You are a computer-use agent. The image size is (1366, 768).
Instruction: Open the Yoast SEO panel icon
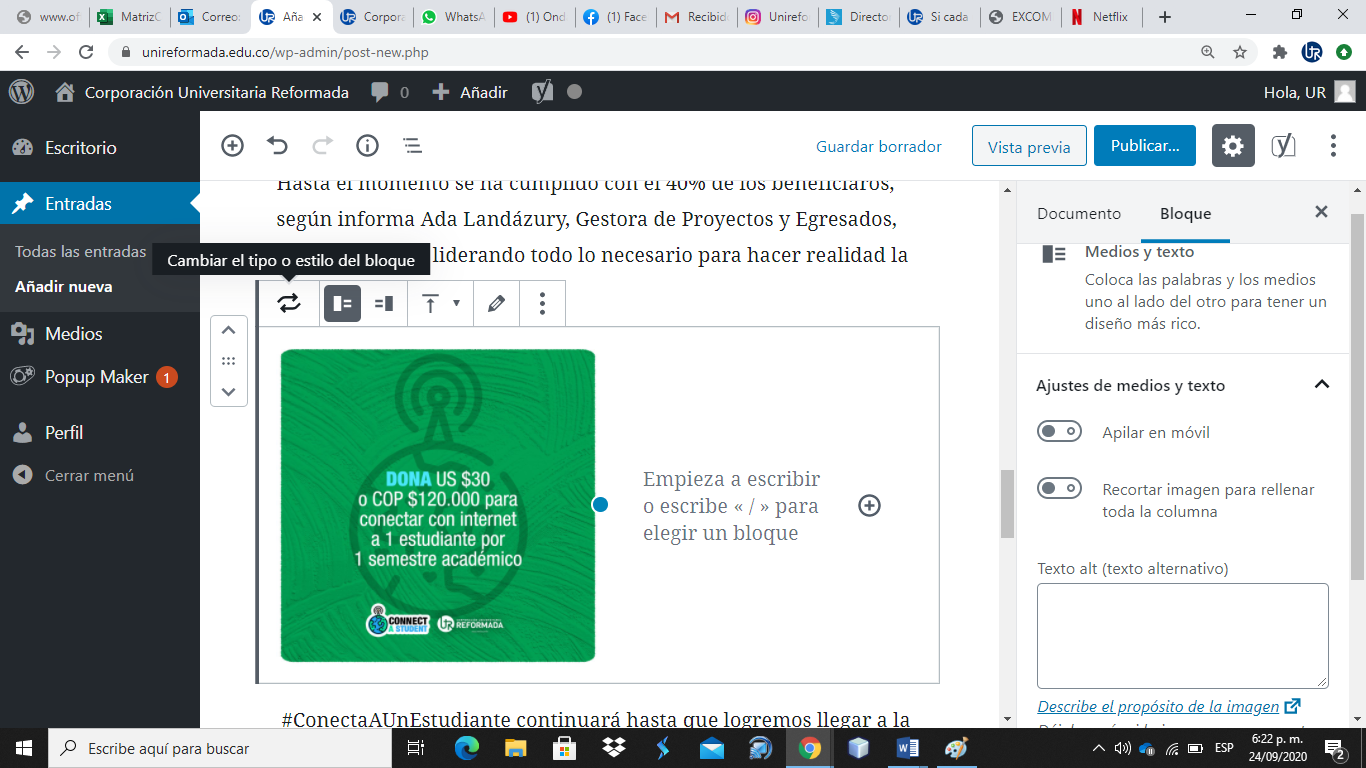coord(1283,146)
